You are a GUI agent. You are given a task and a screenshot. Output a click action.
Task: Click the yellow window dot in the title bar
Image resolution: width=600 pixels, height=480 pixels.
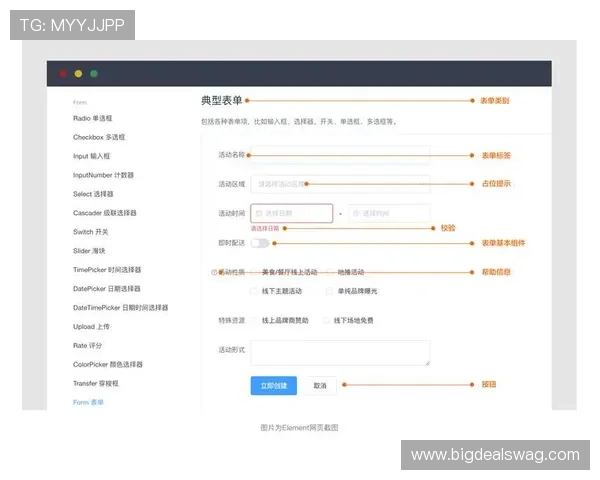(x=78, y=73)
